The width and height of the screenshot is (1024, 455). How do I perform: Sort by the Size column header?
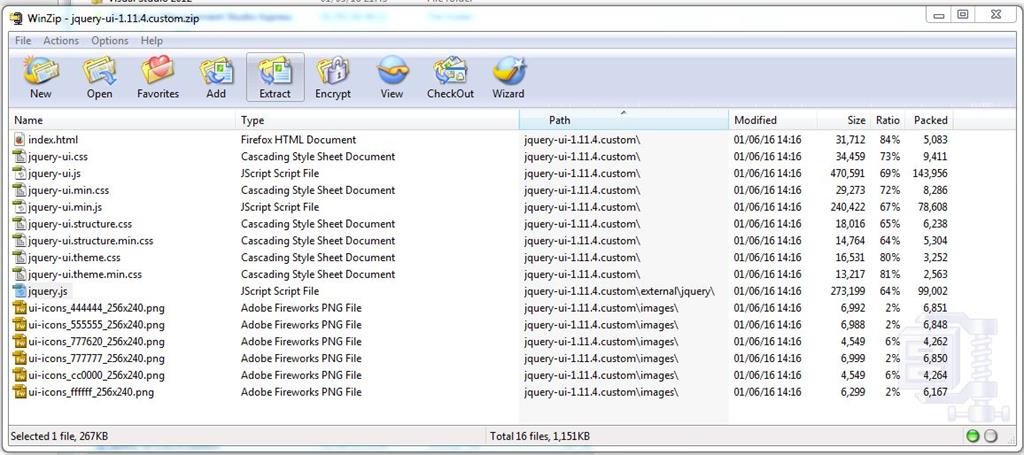coord(843,120)
